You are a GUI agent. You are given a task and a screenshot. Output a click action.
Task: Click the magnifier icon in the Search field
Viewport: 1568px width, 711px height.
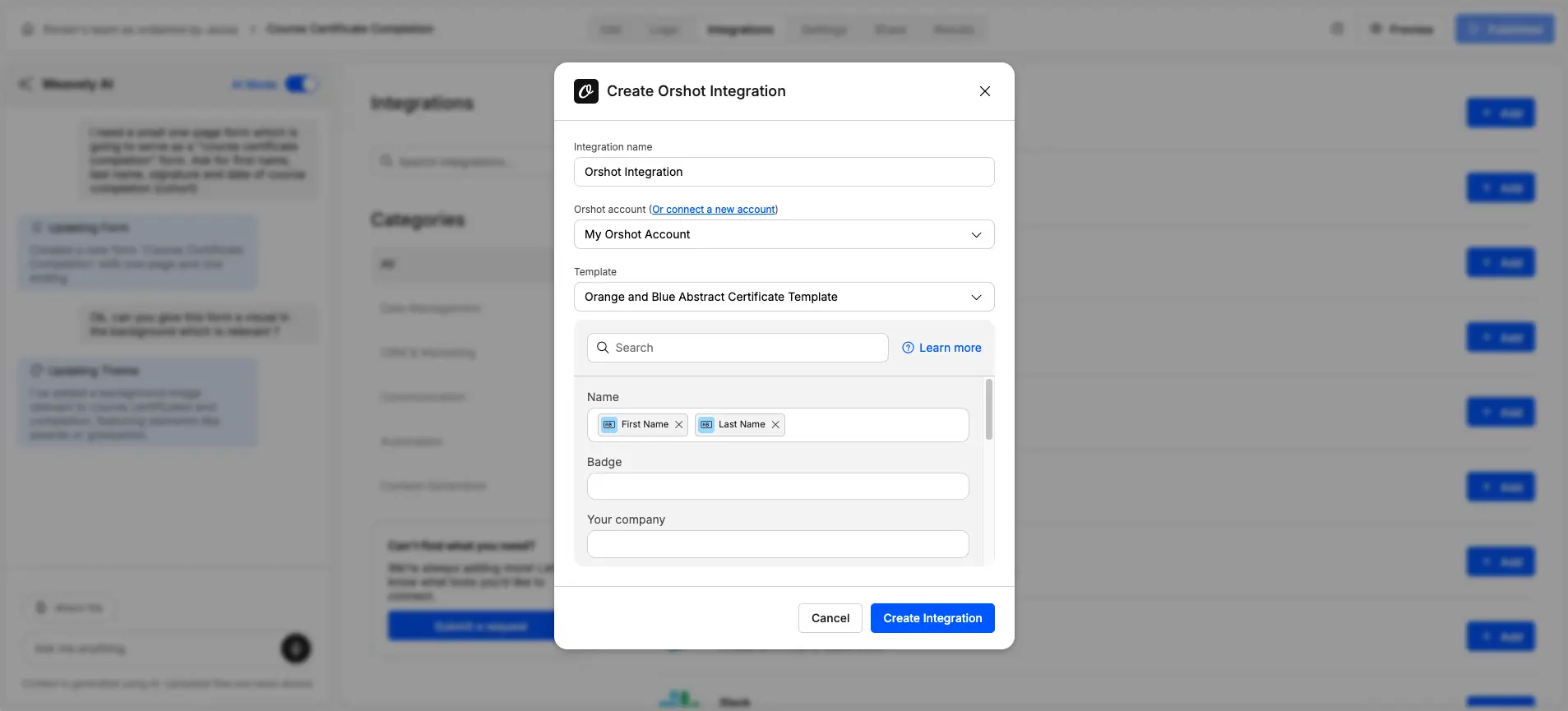coord(603,348)
